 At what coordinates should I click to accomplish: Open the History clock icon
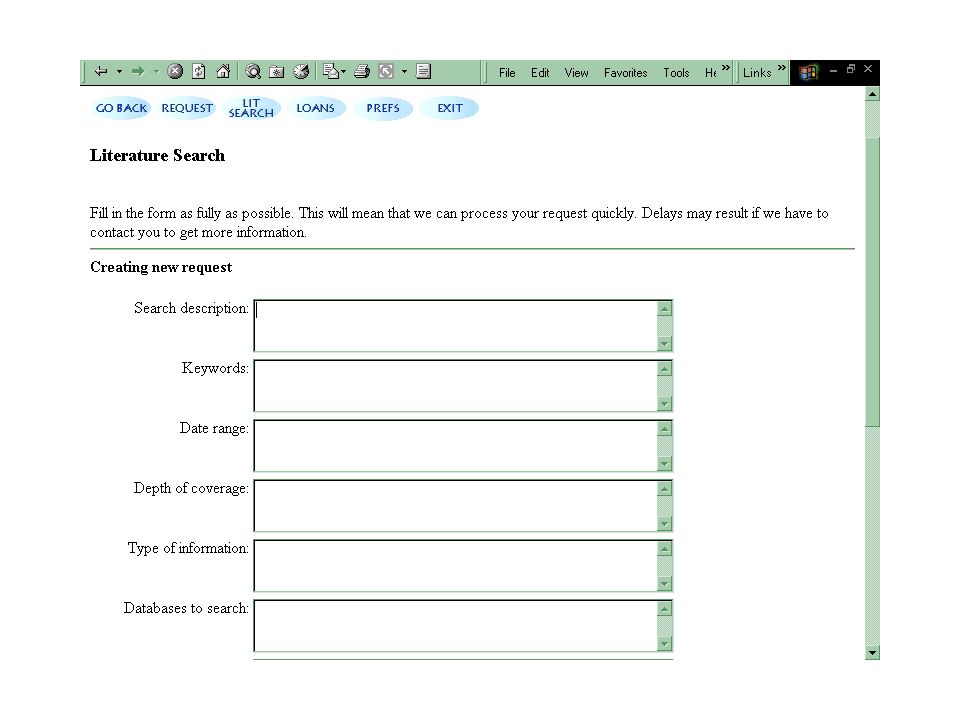tap(301, 72)
